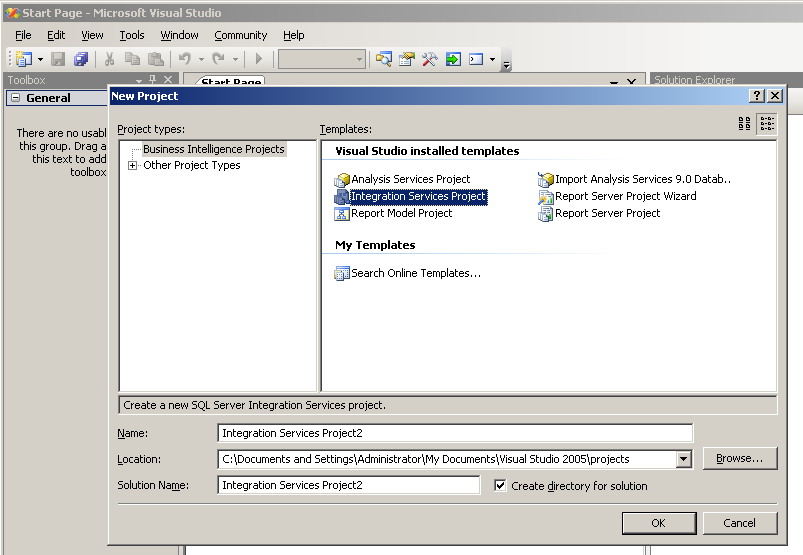This screenshot has width=803, height=555.
Task: Close the Toolbox panel
Action: 168,80
